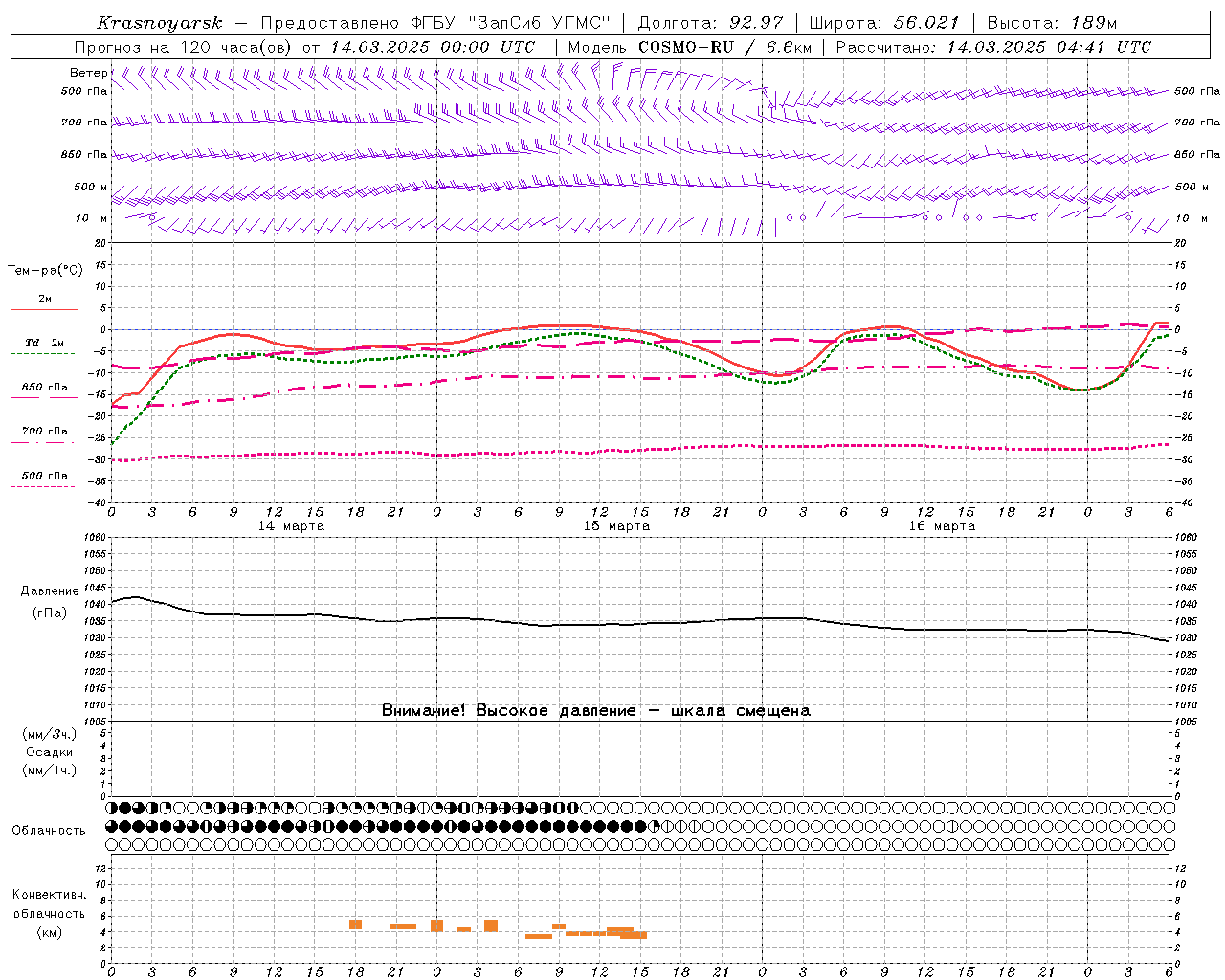Click the '16 марта' date label
1225x980 pixels.
(x=943, y=526)
